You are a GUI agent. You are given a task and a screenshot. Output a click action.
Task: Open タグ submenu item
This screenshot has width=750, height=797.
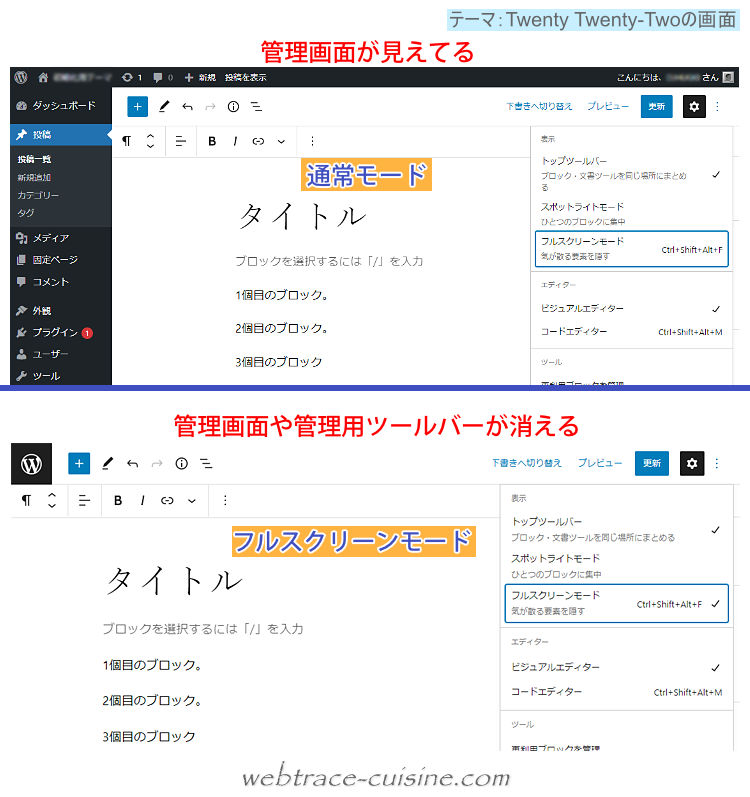(25, 213)
